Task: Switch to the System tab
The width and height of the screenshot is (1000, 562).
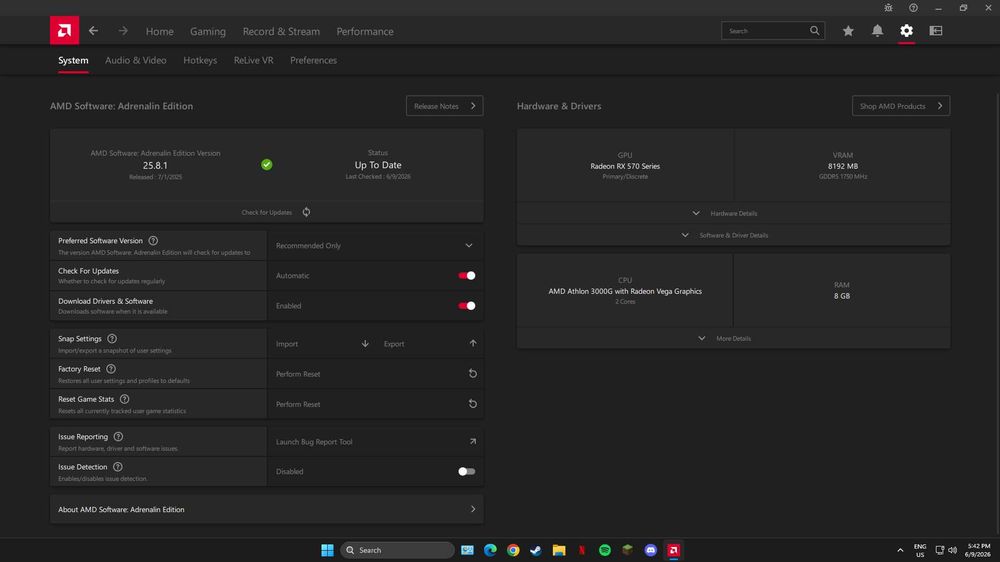Action: (73, 60)
